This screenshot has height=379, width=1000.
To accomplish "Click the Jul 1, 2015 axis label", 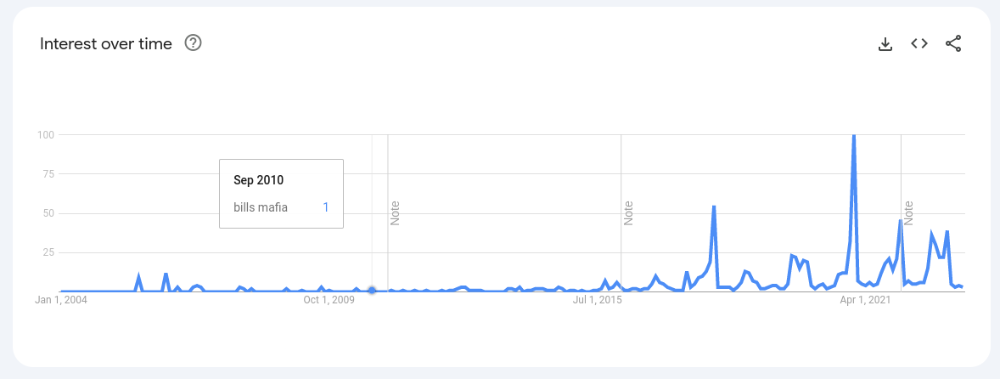I will point(597,299).
